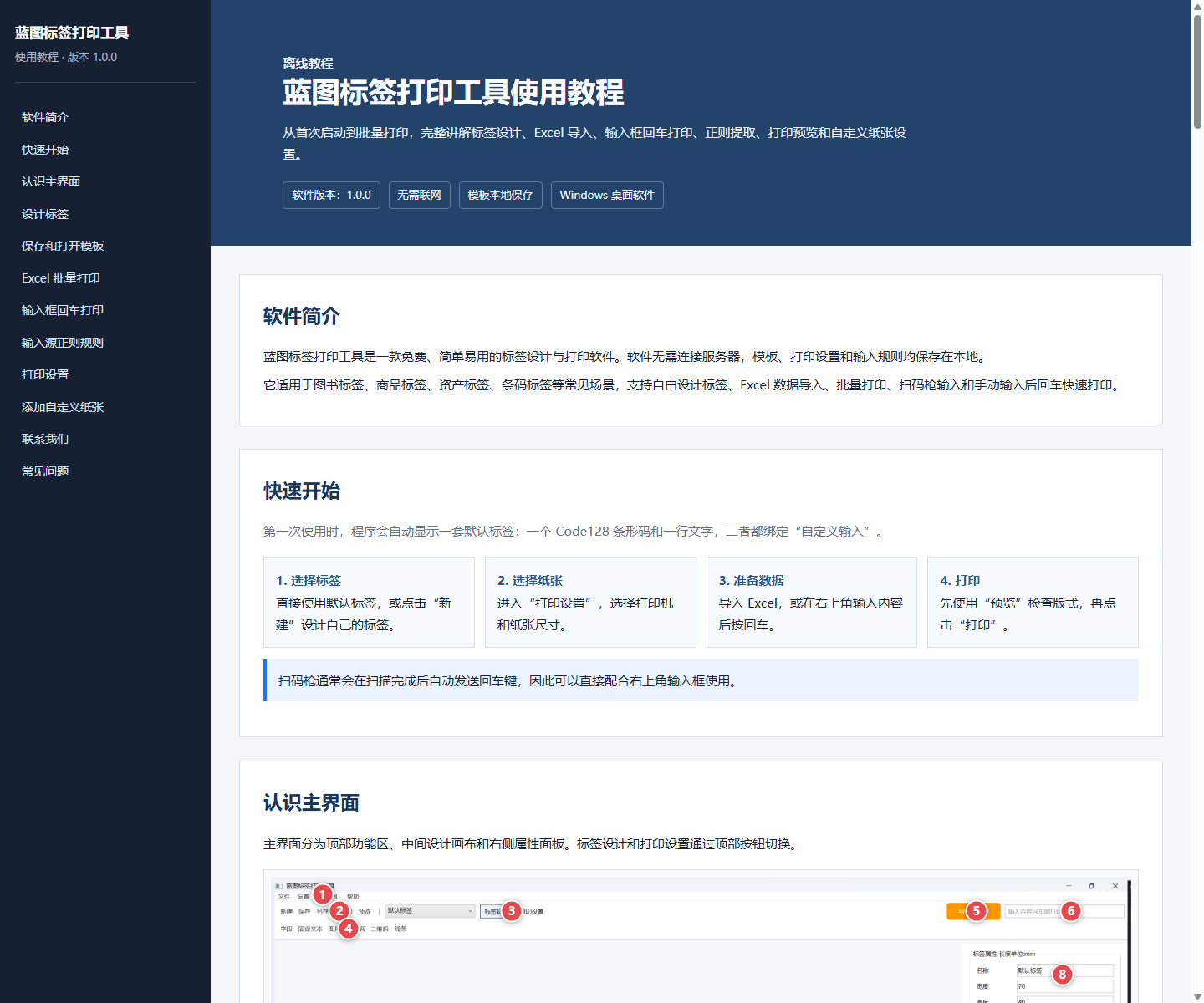Click the 认识主界面 section heading
The height and width of the screenshot is (1003, 1204).
311,802
